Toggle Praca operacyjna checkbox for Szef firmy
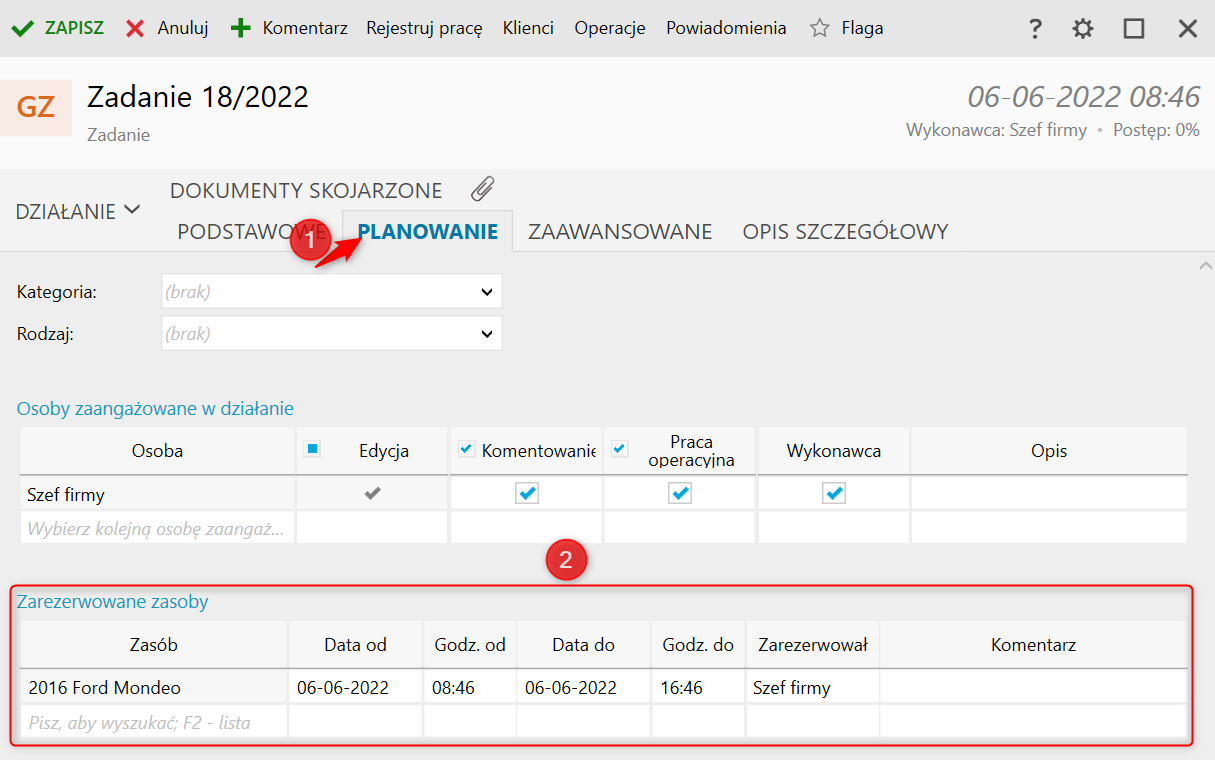Image resolution: width=1215 pixels, height=760 pixels. pyautogui.click(x=680, y=493)
